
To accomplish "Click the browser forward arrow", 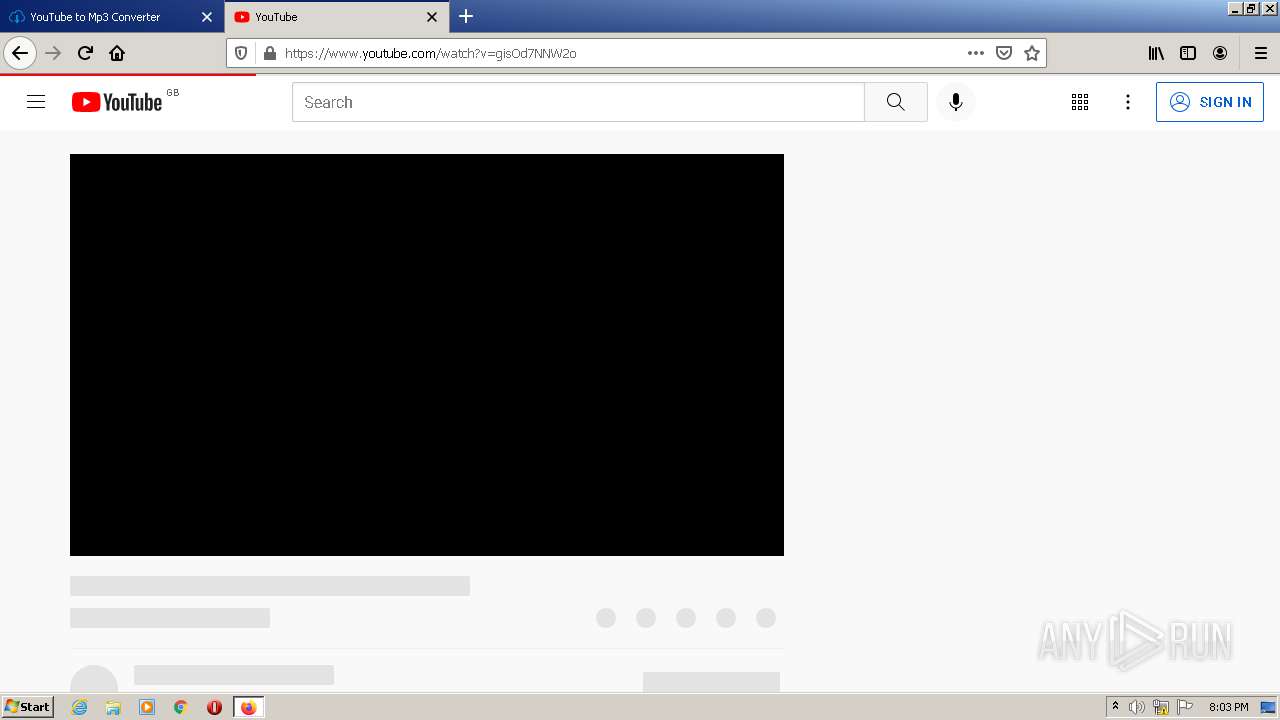I will [x=54, y=53].
